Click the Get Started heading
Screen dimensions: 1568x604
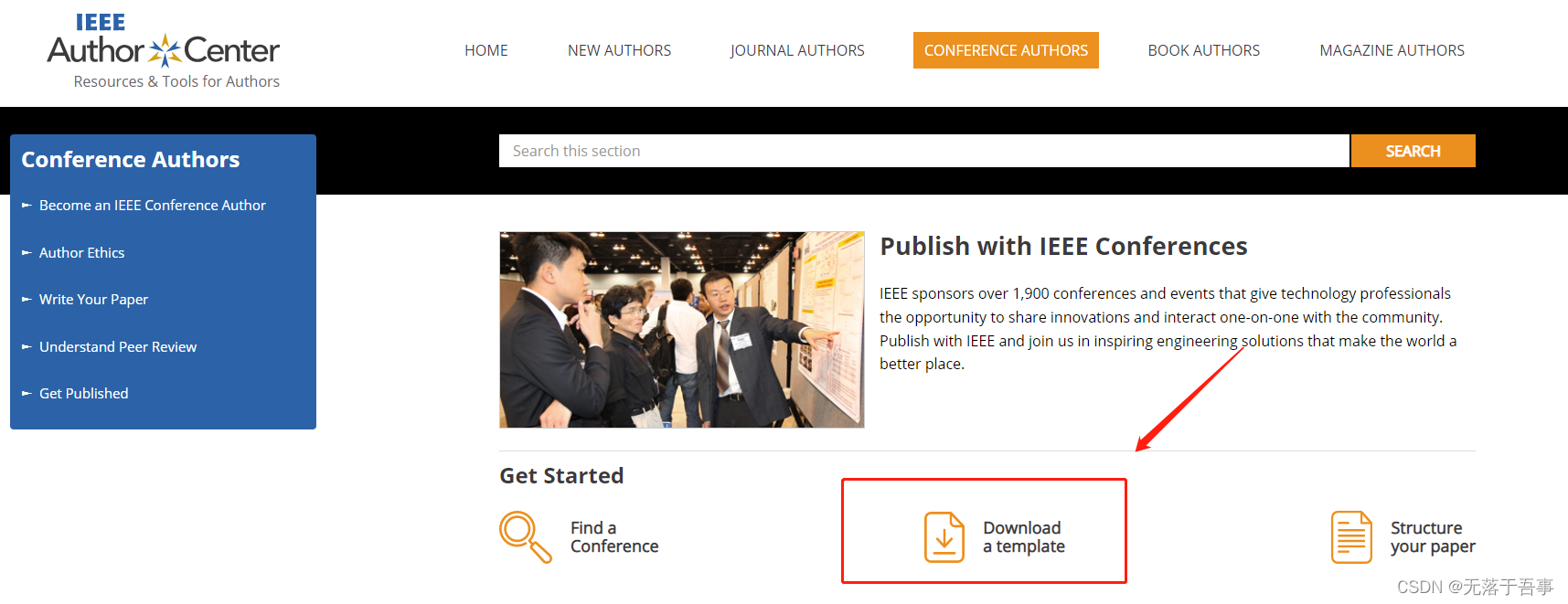pyautogui.click(x=561, y=476)
